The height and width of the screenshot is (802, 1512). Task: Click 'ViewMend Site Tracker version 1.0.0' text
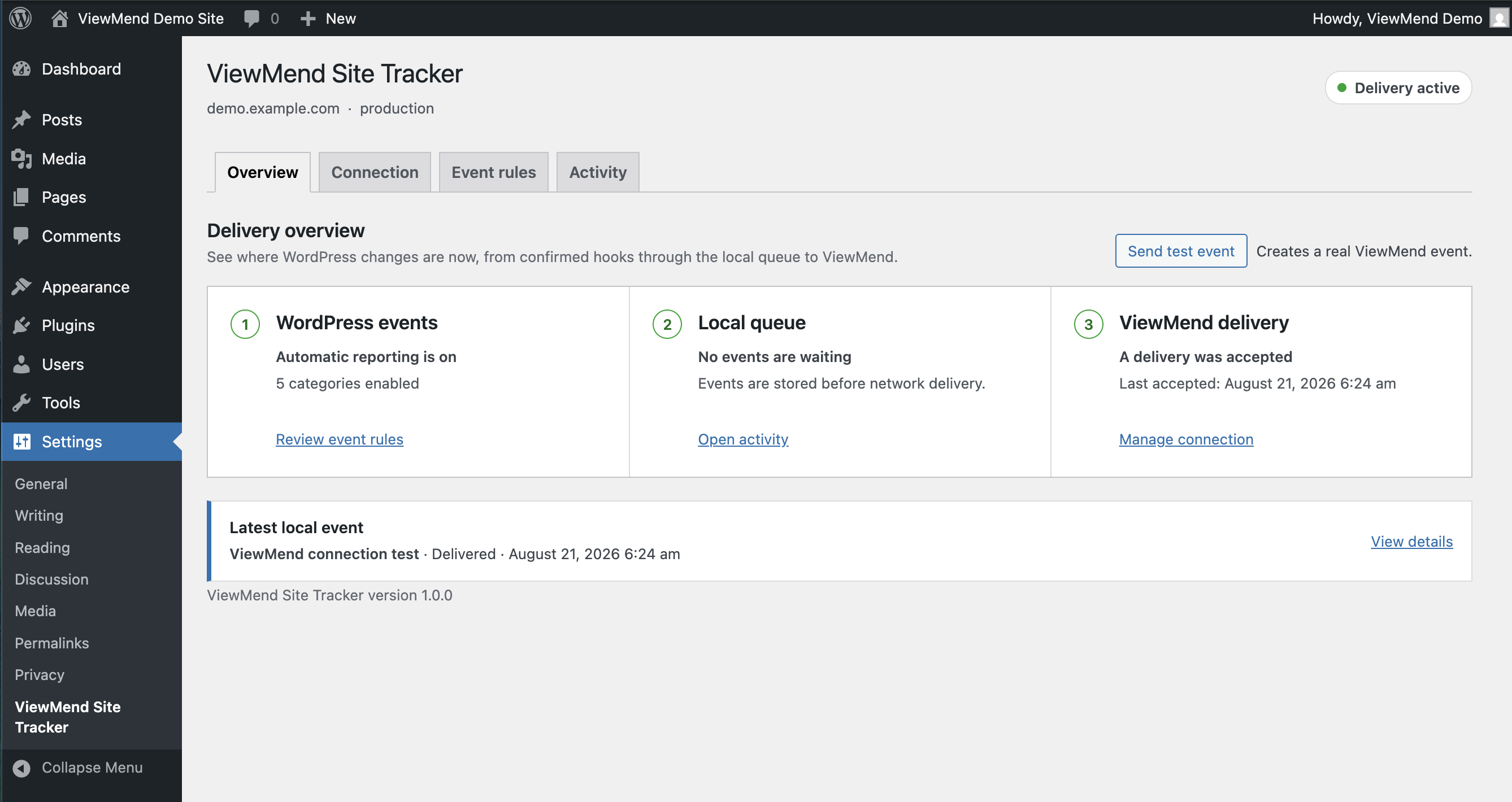(x=329, y=595)
